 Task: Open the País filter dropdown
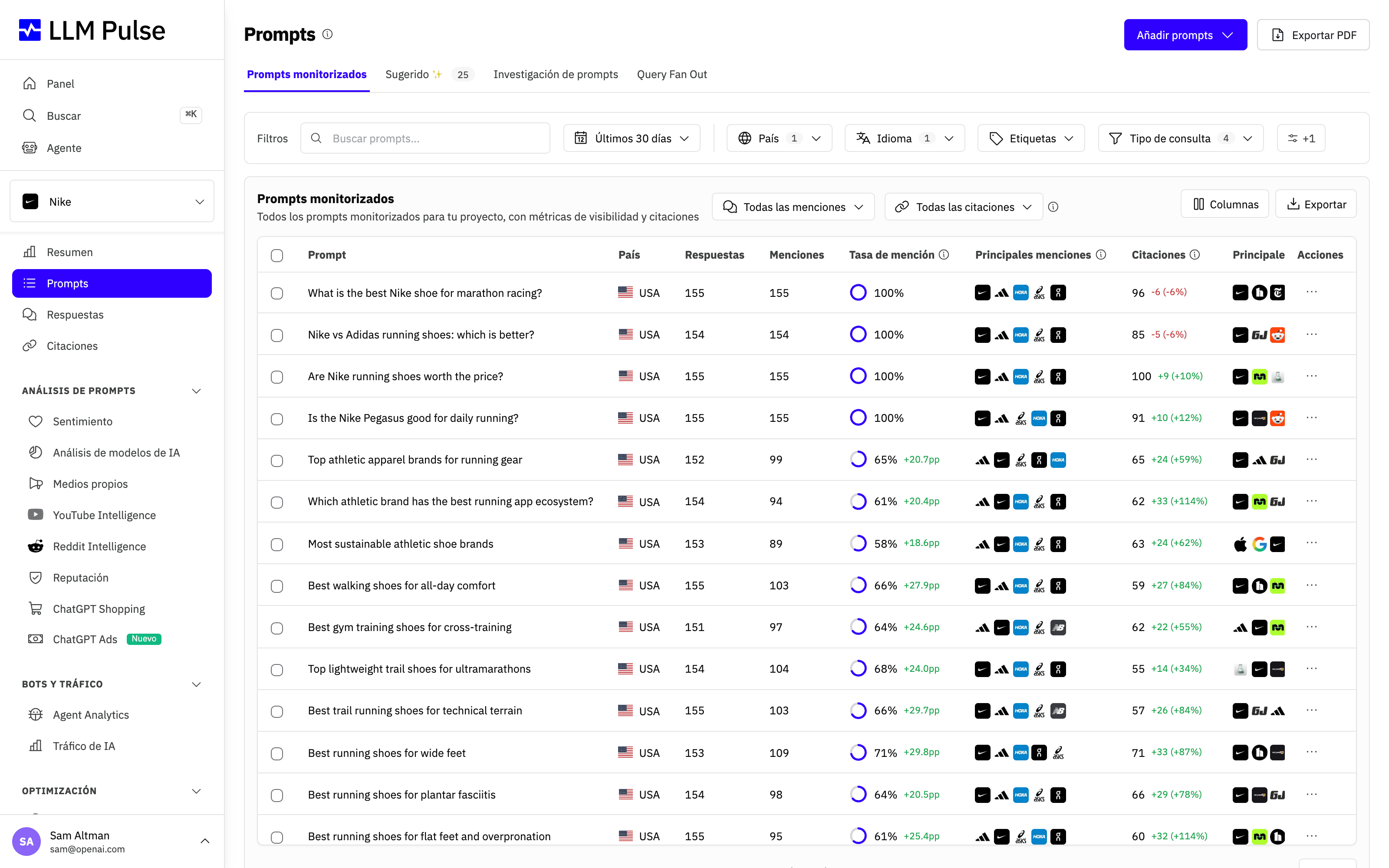coord(779,138)
